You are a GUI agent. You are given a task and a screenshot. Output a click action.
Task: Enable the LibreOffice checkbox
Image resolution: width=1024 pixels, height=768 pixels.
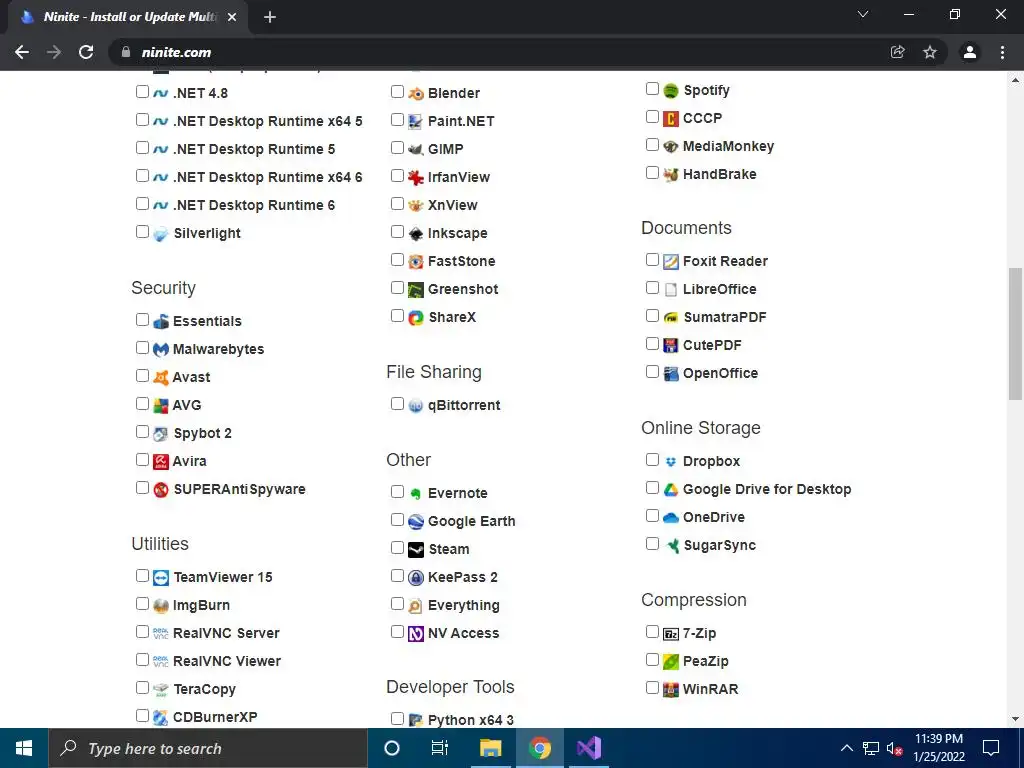tap(652, 287)
